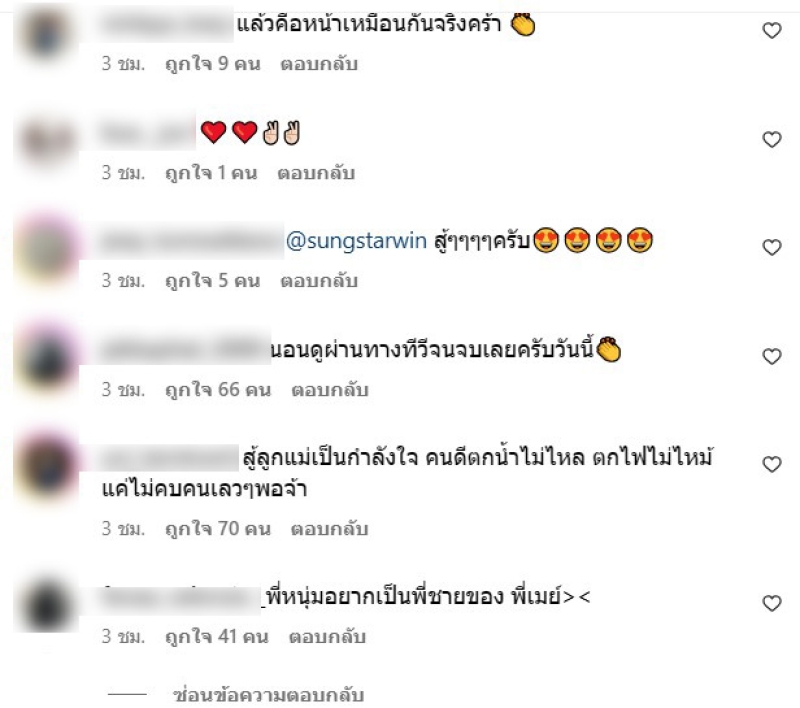
Task: Collapse replies via ซ่อนข้อความตอบกลับ
Action: (268, 695)
